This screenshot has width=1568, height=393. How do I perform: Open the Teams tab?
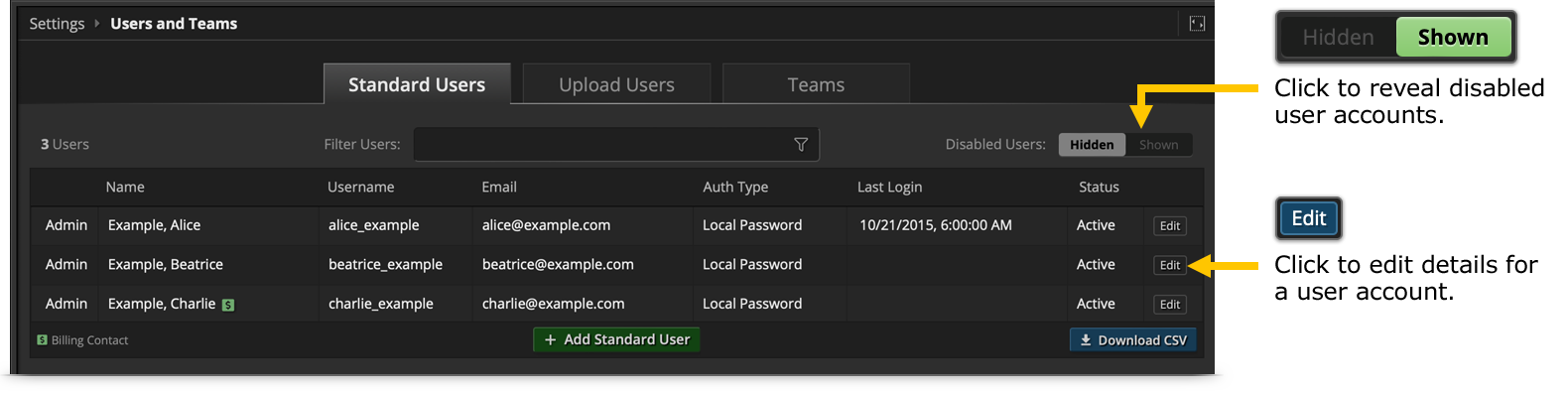(816, 84)
